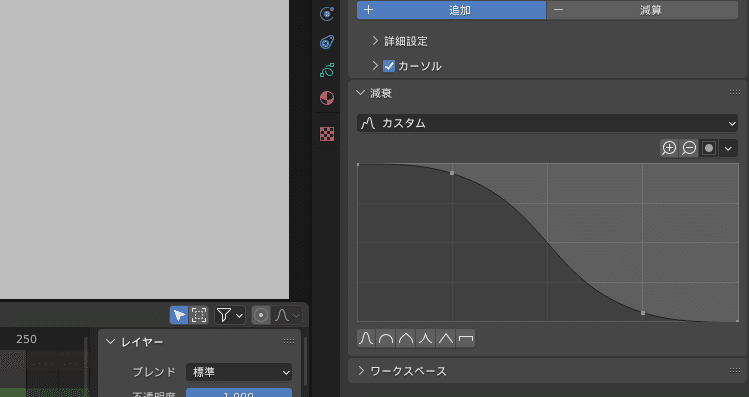Uncheck the カーソル checkbox

point(389,66)
